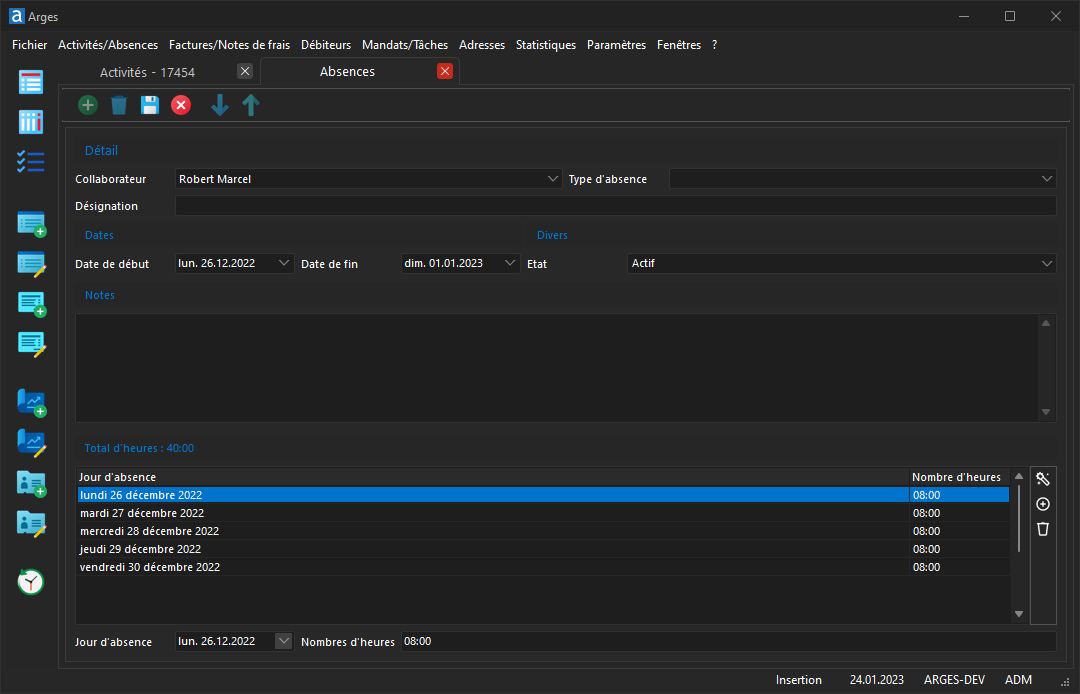Click Notes scrollbar up arrow

[1046, 323]
